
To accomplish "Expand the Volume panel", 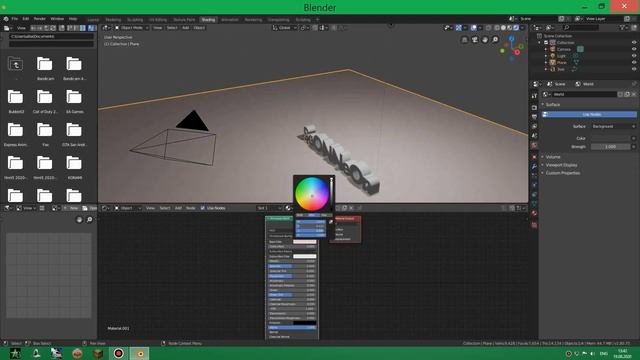I will coord(553,157).
